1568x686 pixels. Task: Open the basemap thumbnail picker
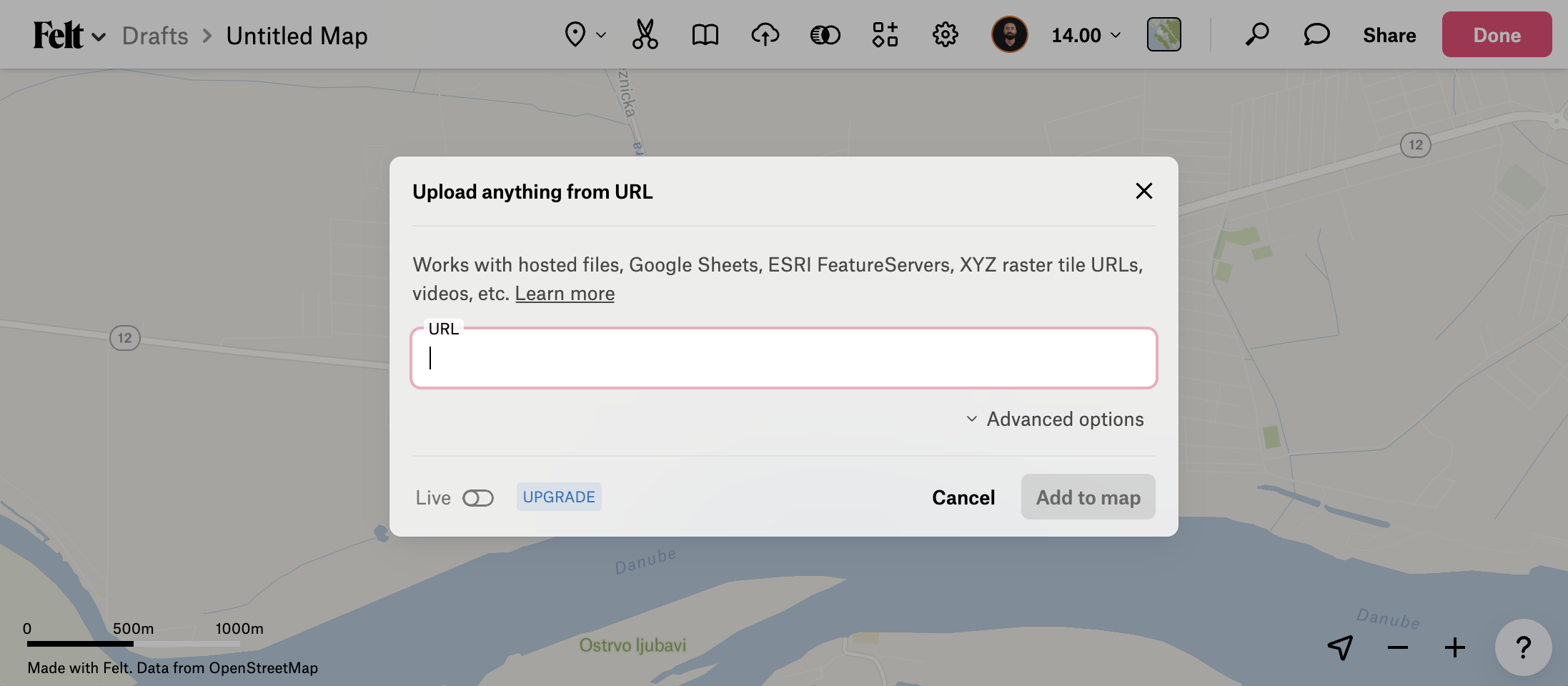[x=1164, y=34]
